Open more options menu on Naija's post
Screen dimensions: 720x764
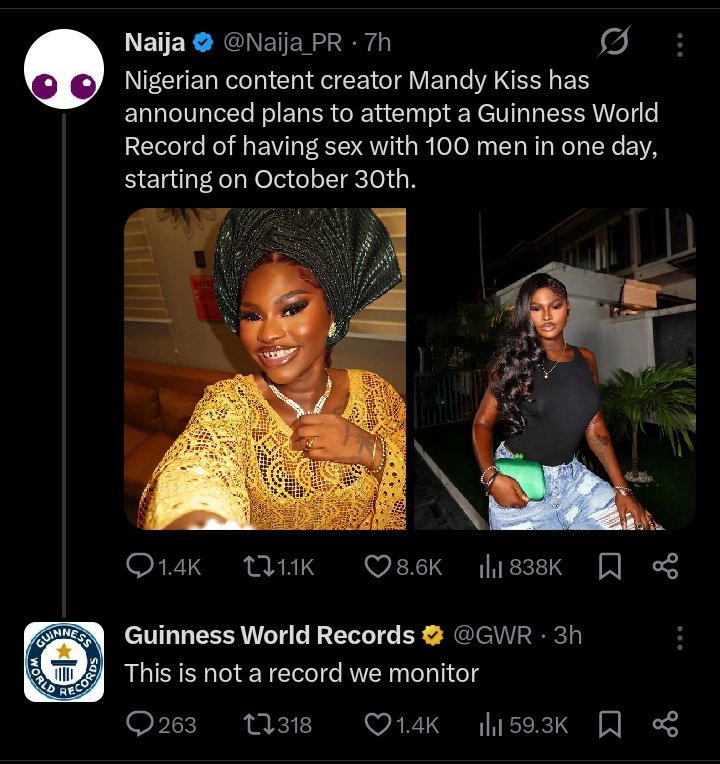[680, 44]
